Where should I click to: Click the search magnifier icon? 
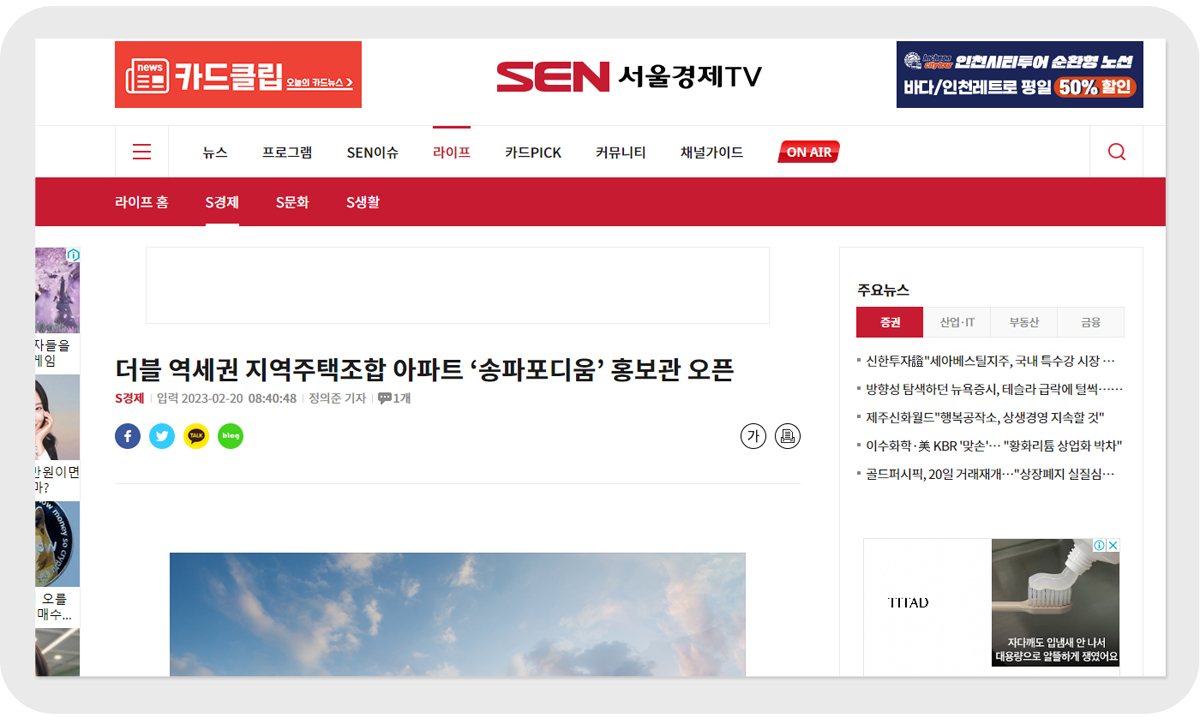[x=1117, y=152]
